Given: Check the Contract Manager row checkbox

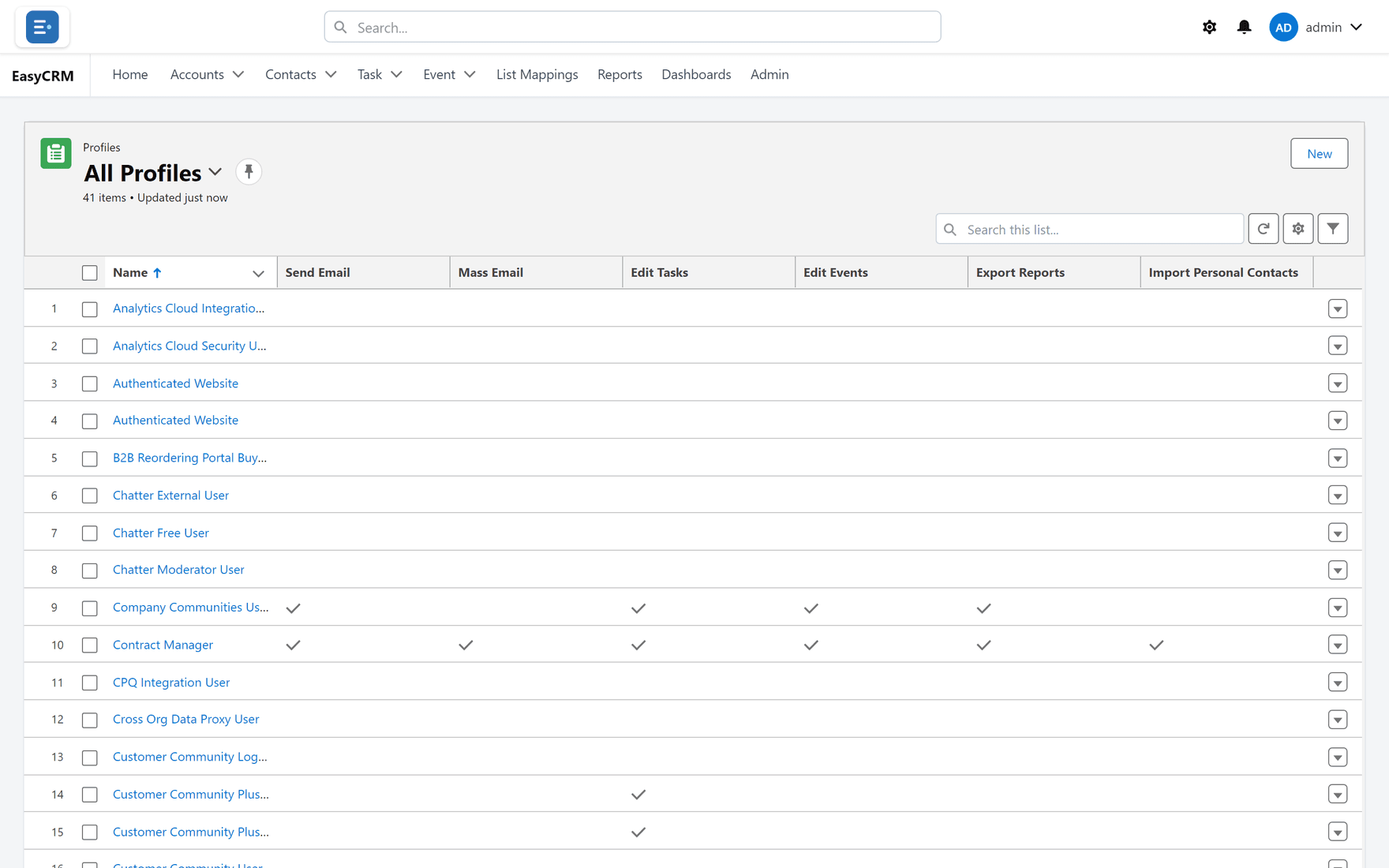Looking at the screenshot, I should [x=90, y=645].
